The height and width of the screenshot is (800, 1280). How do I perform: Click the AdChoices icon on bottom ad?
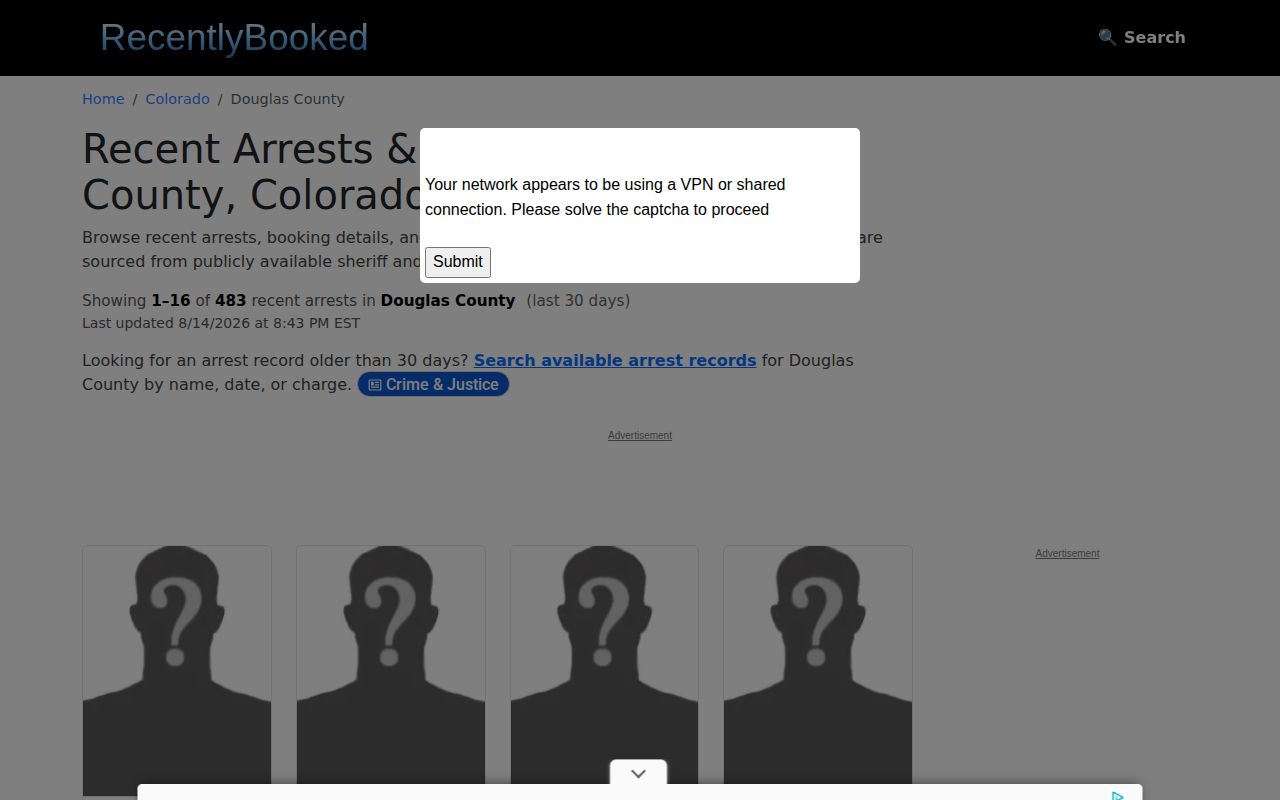coord(1118,795)
